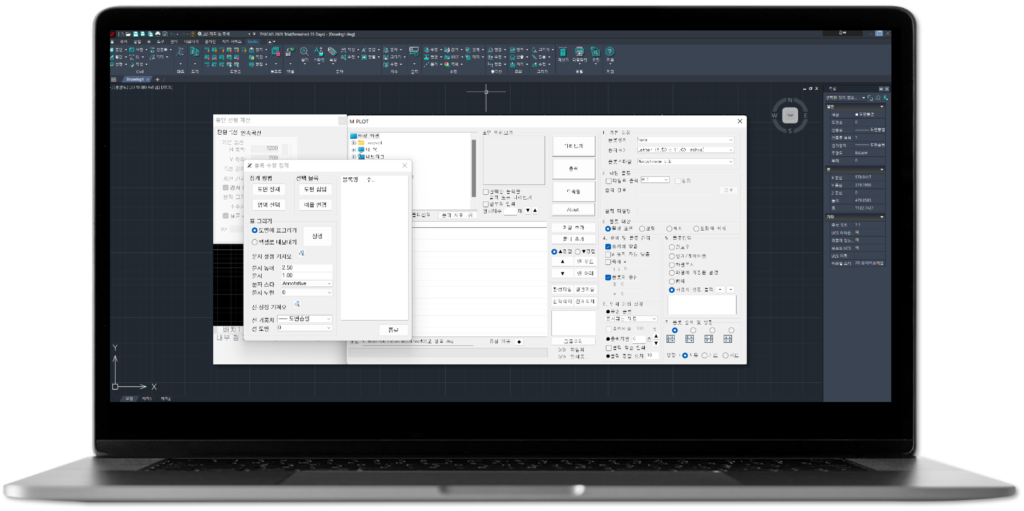Click the TOP face of the ViewCube

[789, 116]
